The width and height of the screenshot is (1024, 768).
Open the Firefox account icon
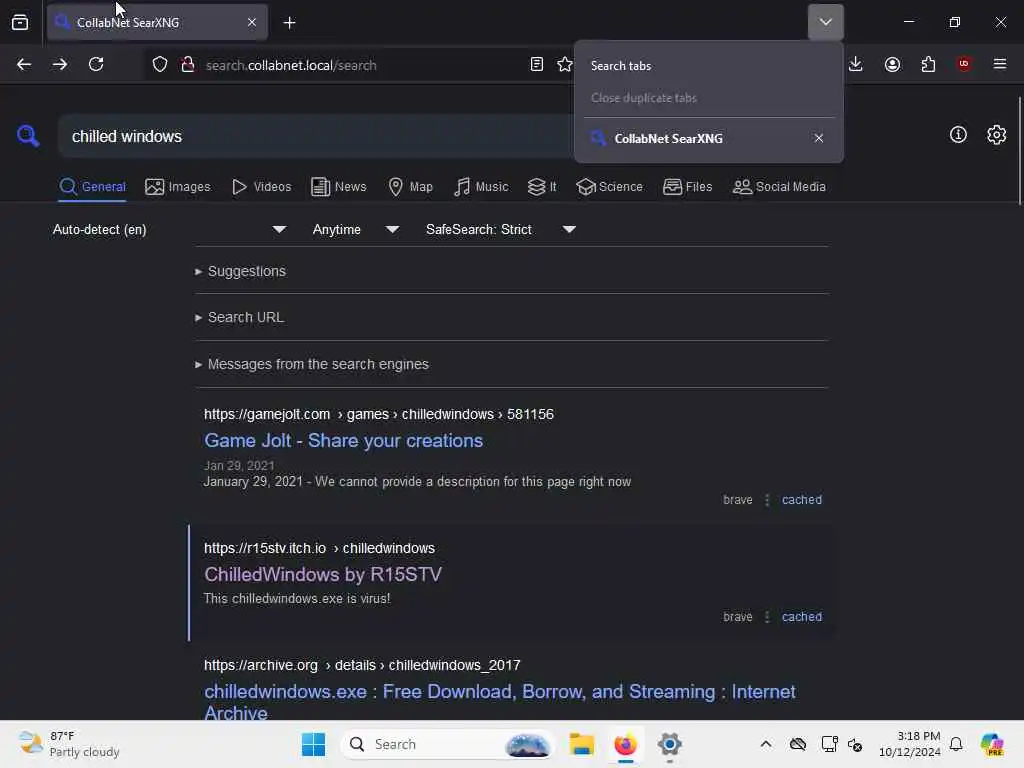892,64
